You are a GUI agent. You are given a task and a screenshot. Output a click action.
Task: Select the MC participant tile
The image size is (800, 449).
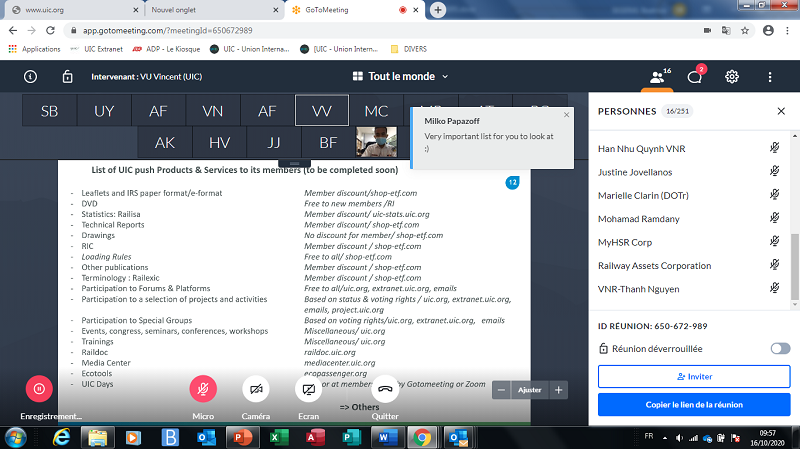coord(377,110)
